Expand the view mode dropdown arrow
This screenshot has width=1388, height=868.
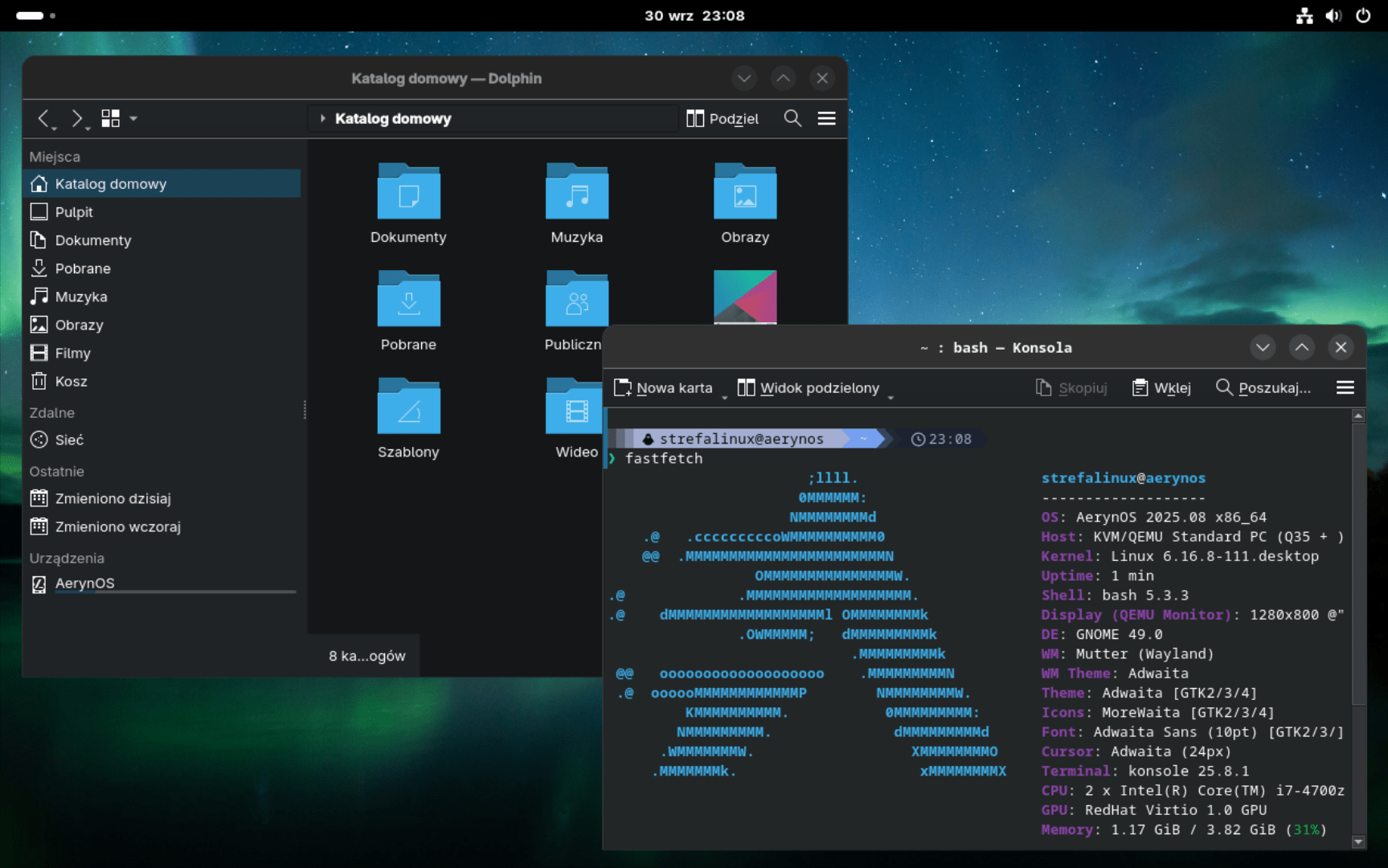[133, 119]
